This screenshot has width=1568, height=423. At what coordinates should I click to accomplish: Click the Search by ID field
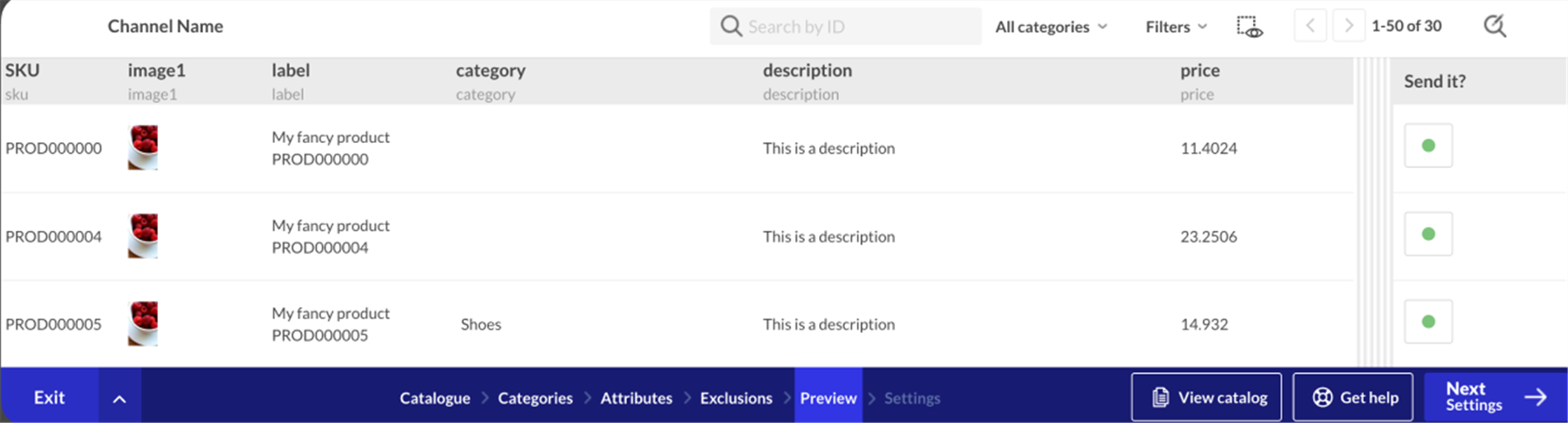[x=845, y=26]
